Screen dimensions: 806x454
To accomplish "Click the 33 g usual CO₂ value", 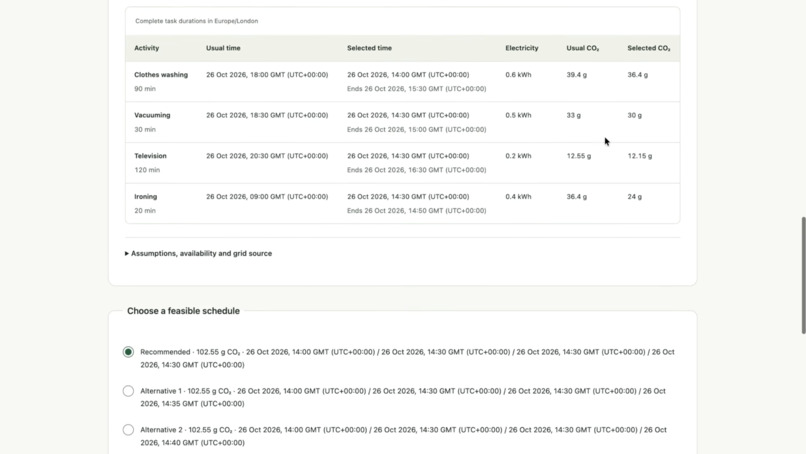I will point(574,115).
